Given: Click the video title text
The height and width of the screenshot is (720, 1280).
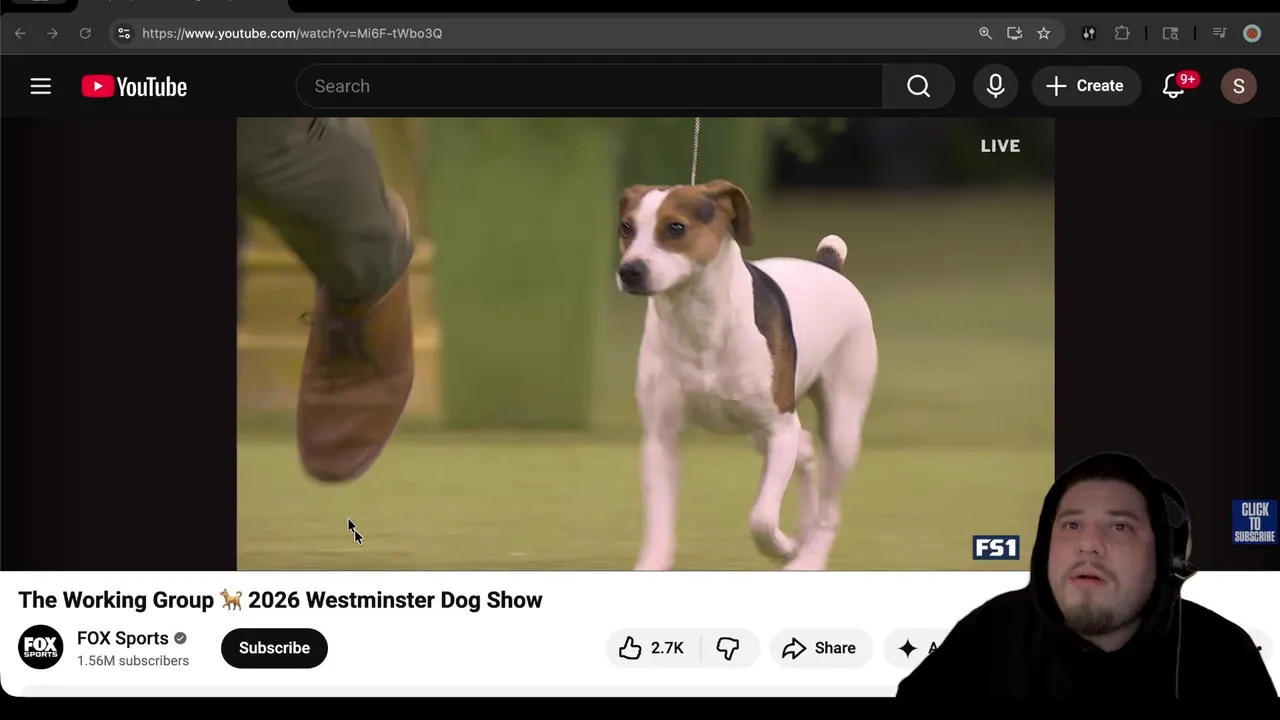Looking at the screenshot, I should point(280,600).
